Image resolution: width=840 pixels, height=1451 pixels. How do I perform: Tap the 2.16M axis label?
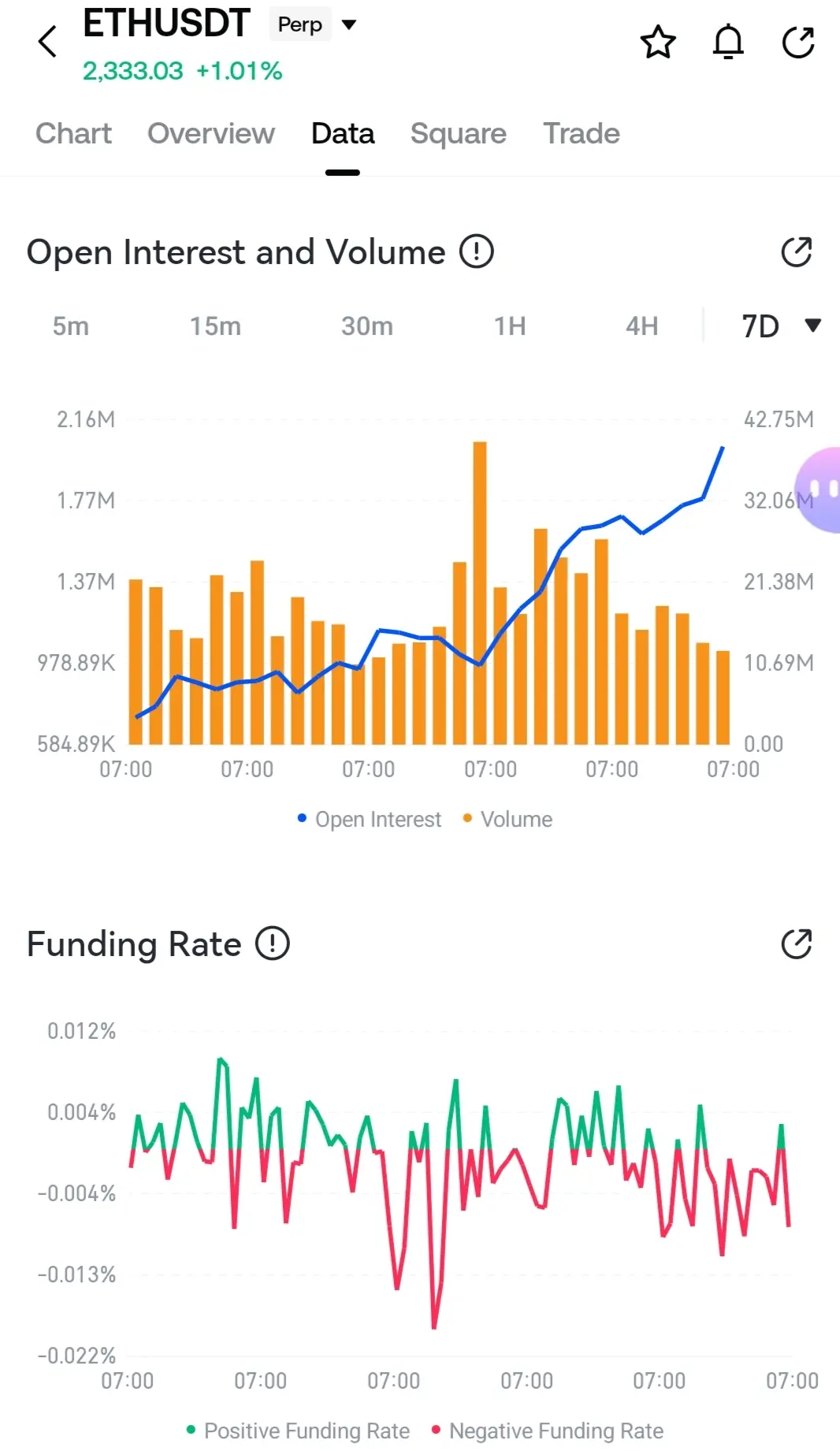click(86, 419)
